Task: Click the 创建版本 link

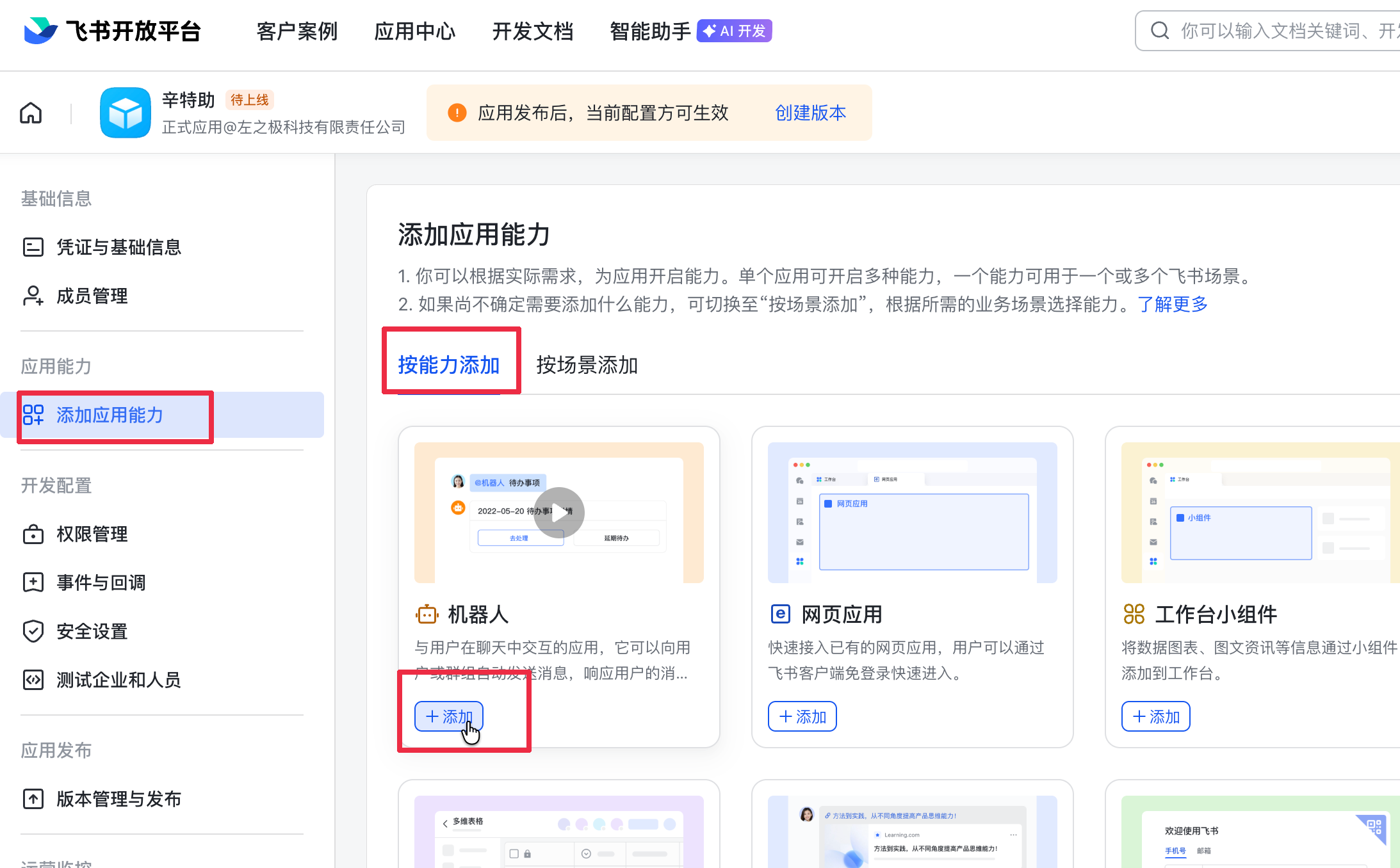Action: [x=810, y=113]
